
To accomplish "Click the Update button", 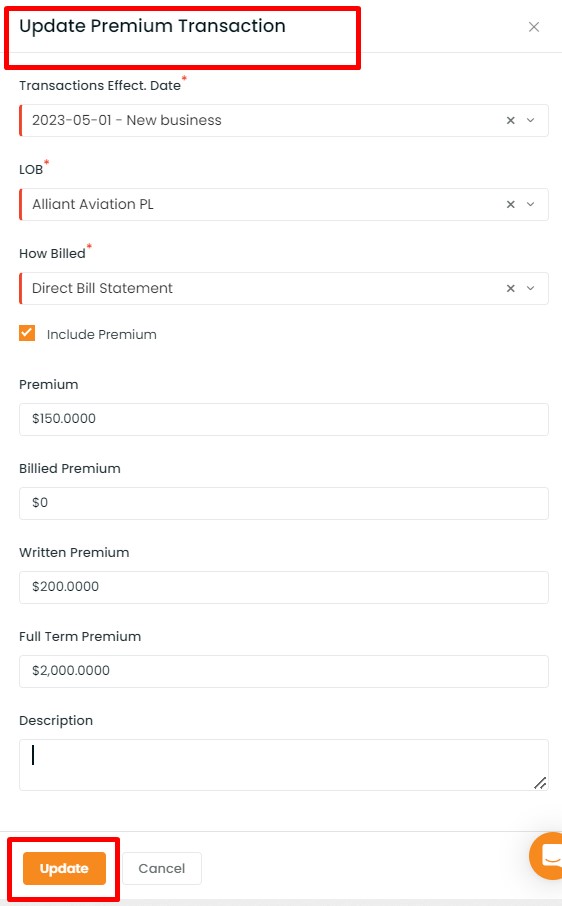I will pos(64,868).
